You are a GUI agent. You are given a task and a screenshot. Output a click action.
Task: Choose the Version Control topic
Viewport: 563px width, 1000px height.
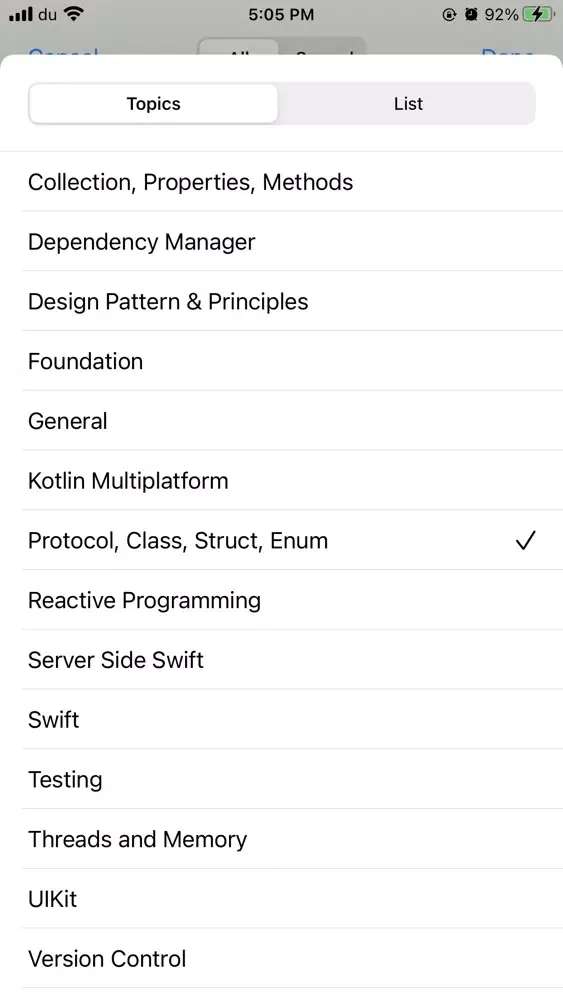pyautogui.click(x=281, y=958)
